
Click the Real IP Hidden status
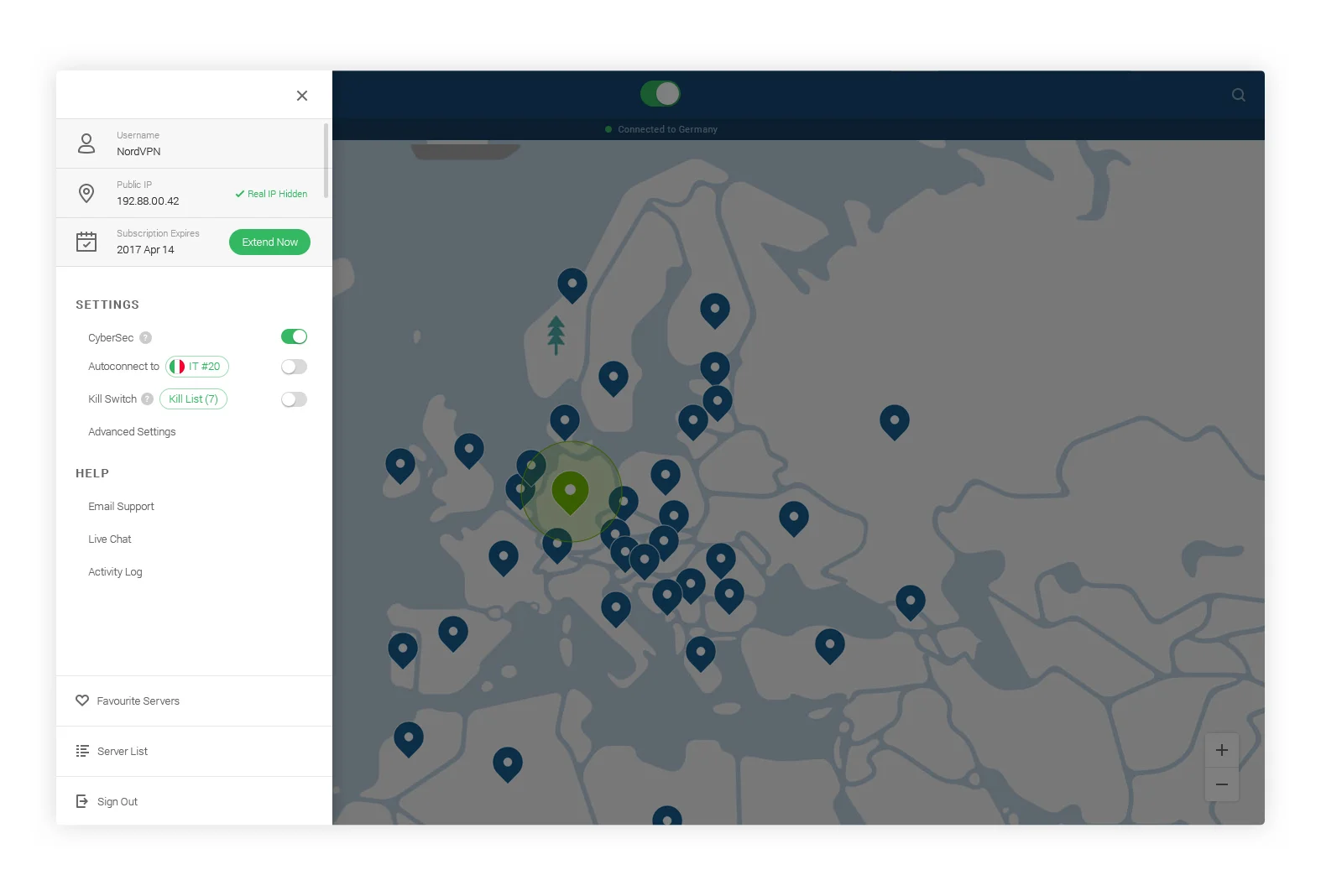pos(271,194)
